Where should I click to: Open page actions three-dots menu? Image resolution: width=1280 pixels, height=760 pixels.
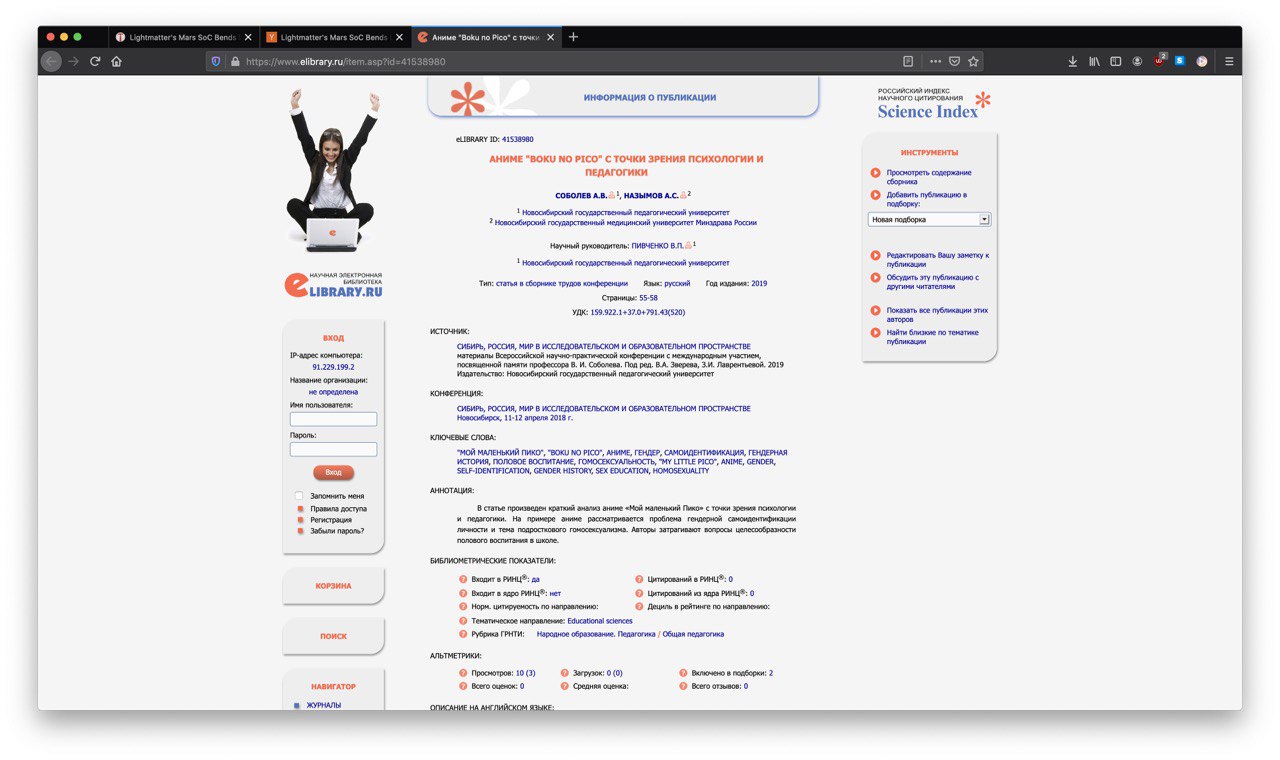(936, 61)
